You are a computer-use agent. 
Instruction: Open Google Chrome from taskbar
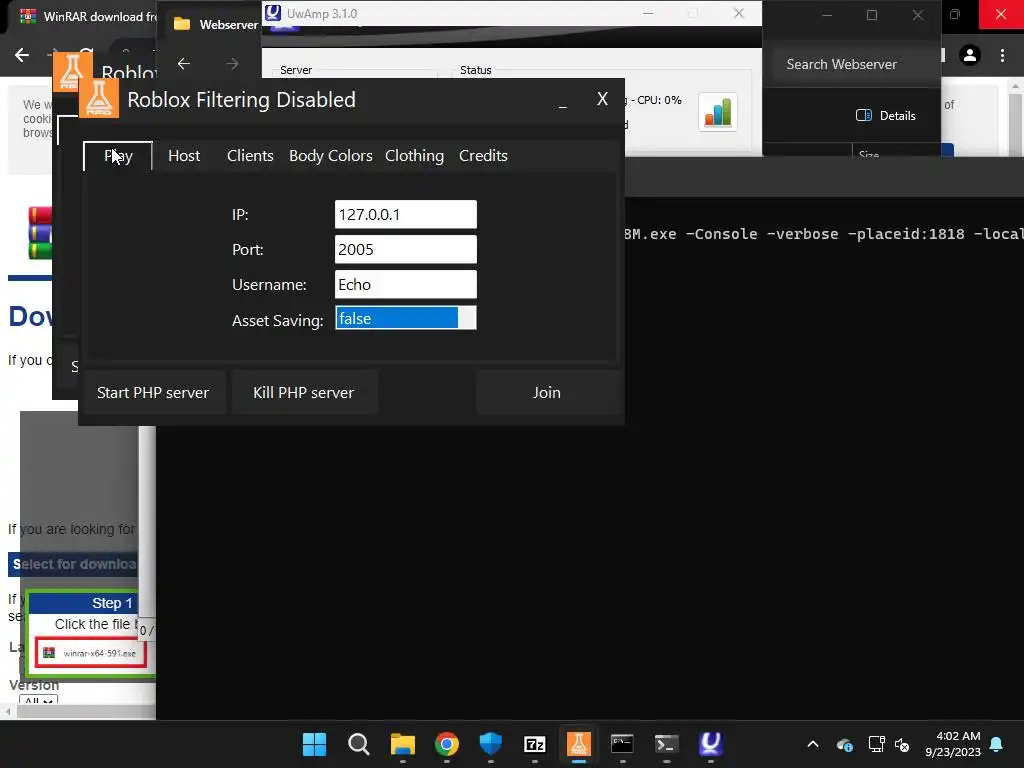coord(447,744)
